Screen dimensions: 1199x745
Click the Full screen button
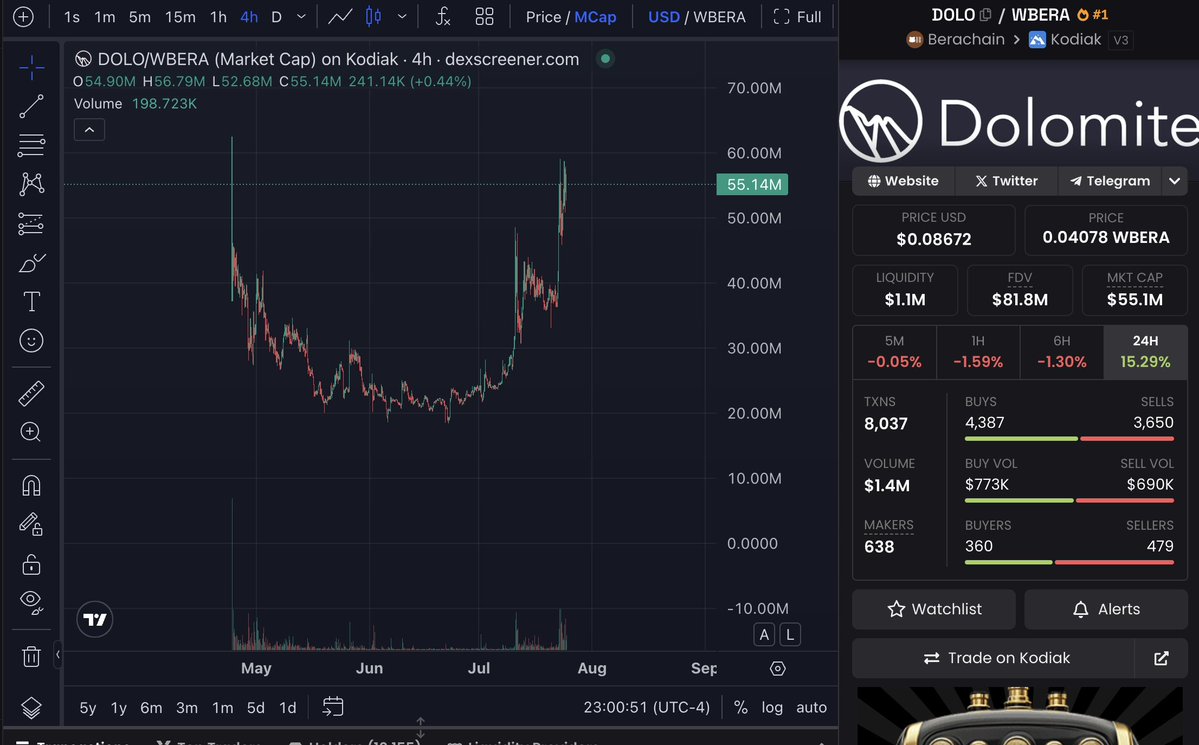click(x=798, y=17)
